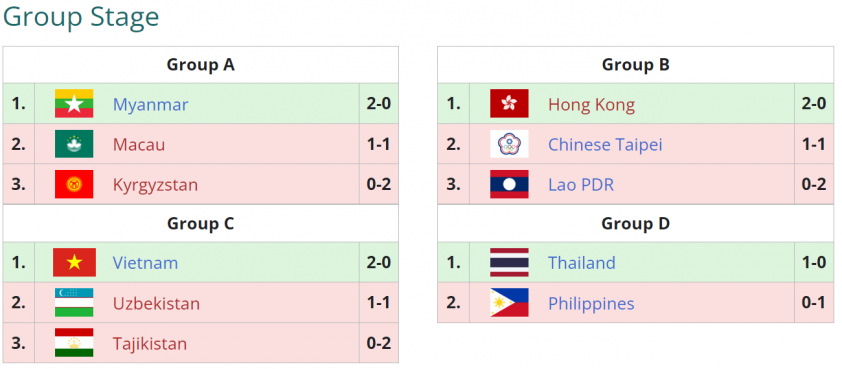Open the Philippines team link
Image resolution: width=842 pixels, height=369 pixels.
591,303
